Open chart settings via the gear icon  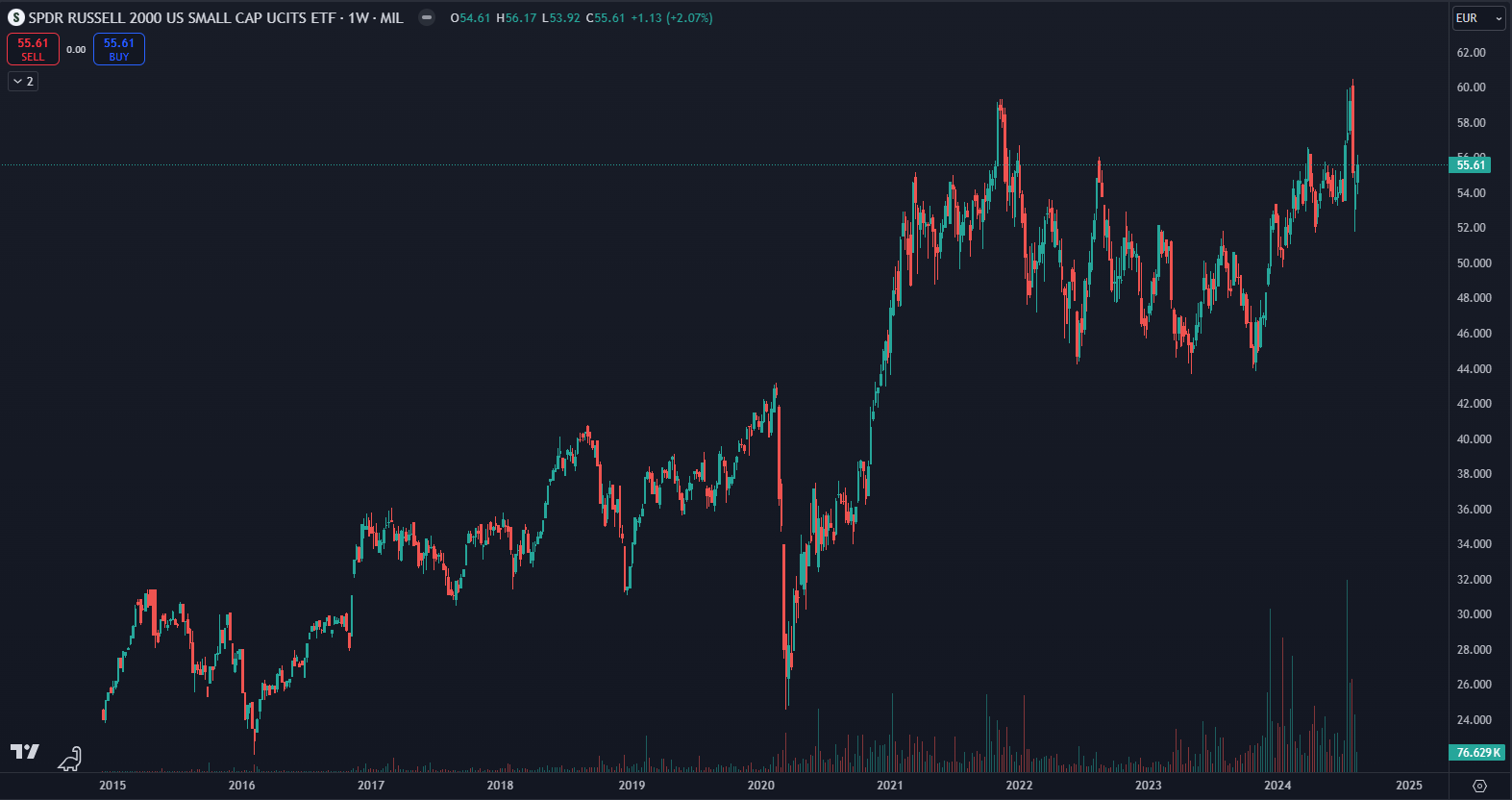point(1479,786)
